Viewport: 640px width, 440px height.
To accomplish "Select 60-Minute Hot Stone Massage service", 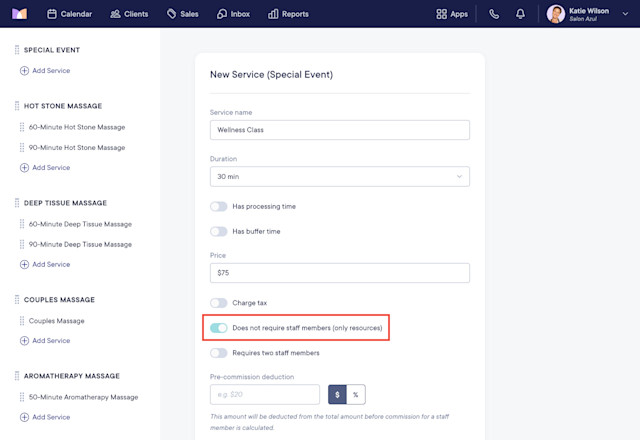I will (77, 127).
